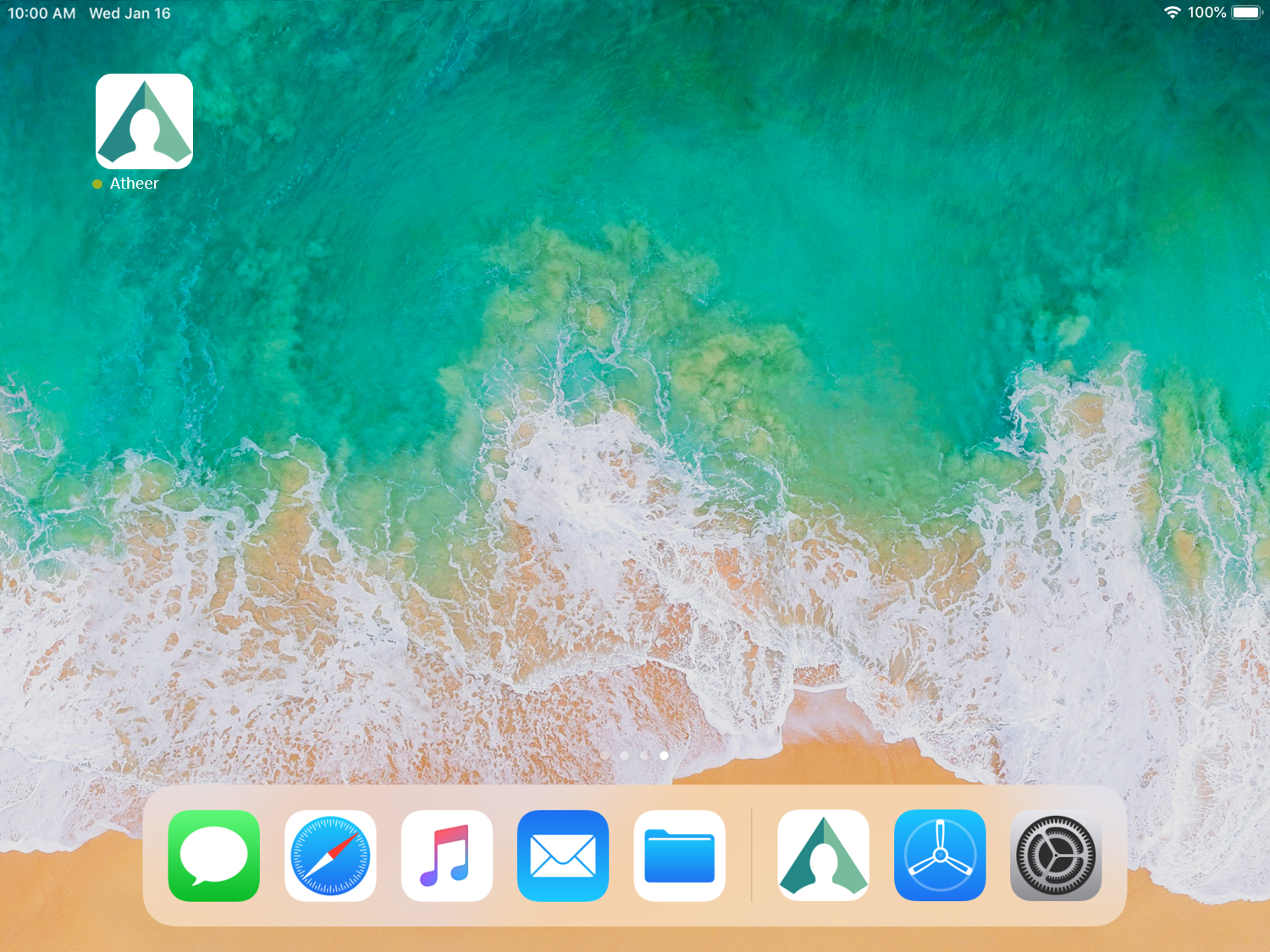Tap the Wi-Fi status icon
Viewport: 1270px width, 952px height.
pyautogui.click(x=1173, y=13)
